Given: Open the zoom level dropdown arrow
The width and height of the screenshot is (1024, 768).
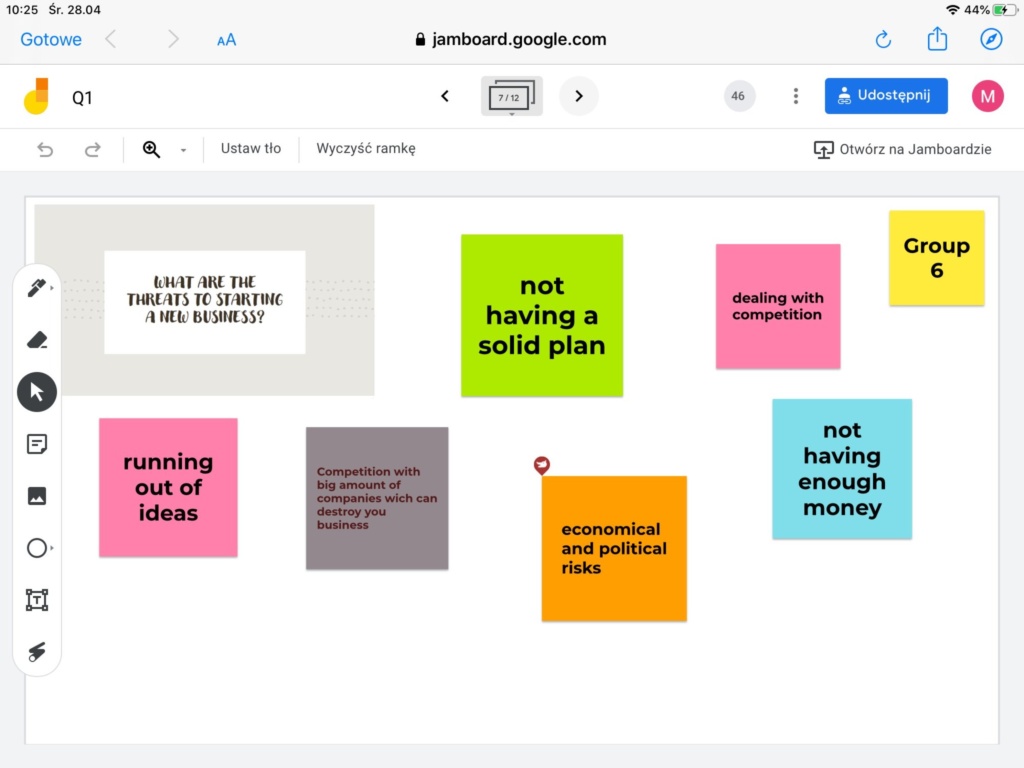Looking at the screenshot, I should (183, 150).
